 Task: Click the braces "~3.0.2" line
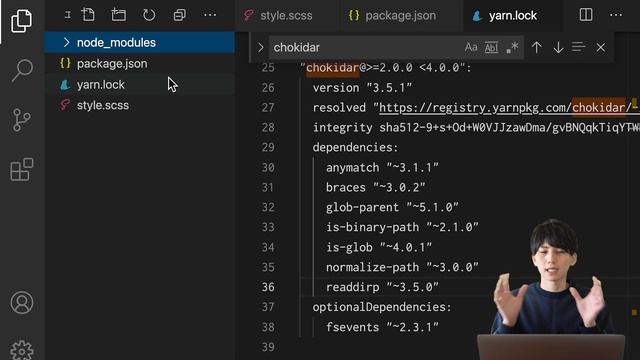376,187
